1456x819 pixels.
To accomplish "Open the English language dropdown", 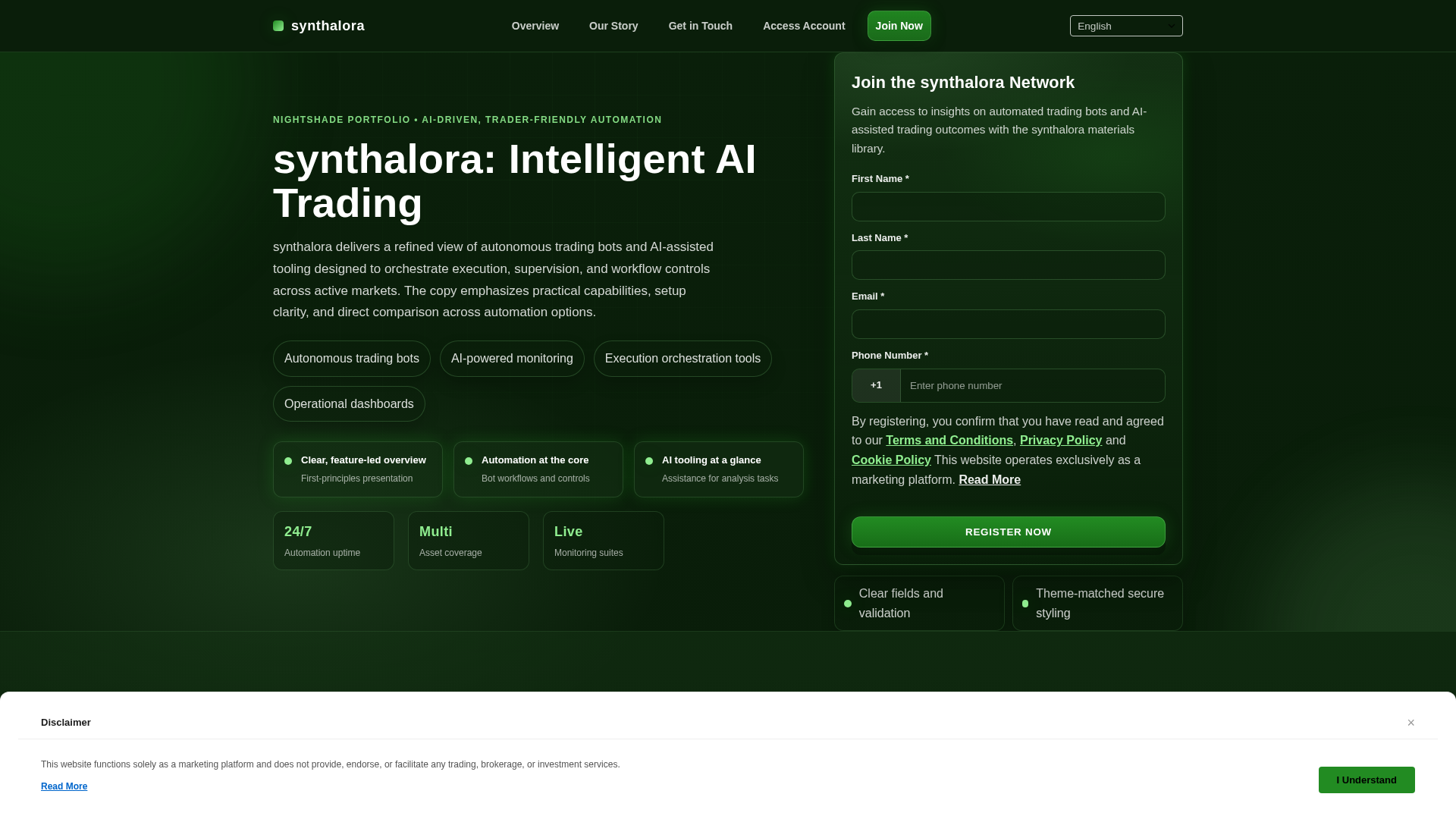I will pos(1126,26).
